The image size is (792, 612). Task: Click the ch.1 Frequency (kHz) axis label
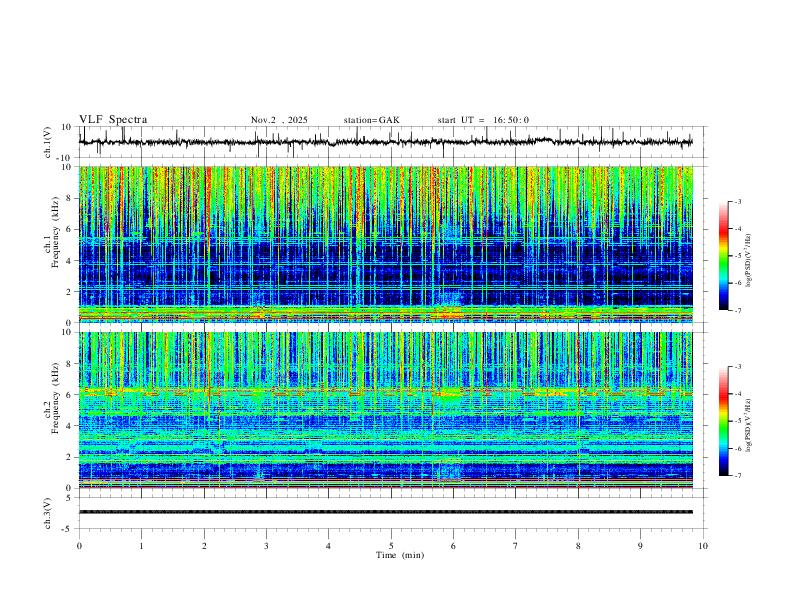(x=52, y=230)
